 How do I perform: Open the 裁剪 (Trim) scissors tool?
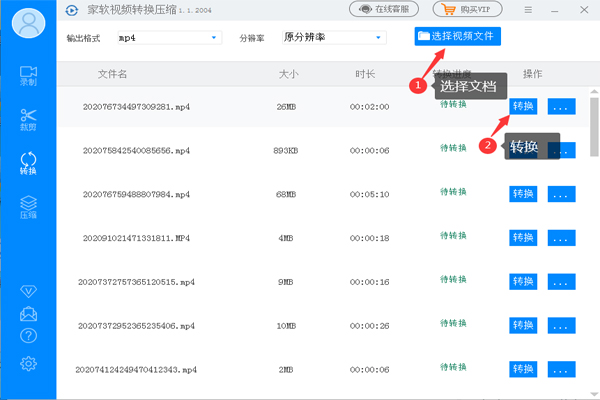click(x=29, y=120)
